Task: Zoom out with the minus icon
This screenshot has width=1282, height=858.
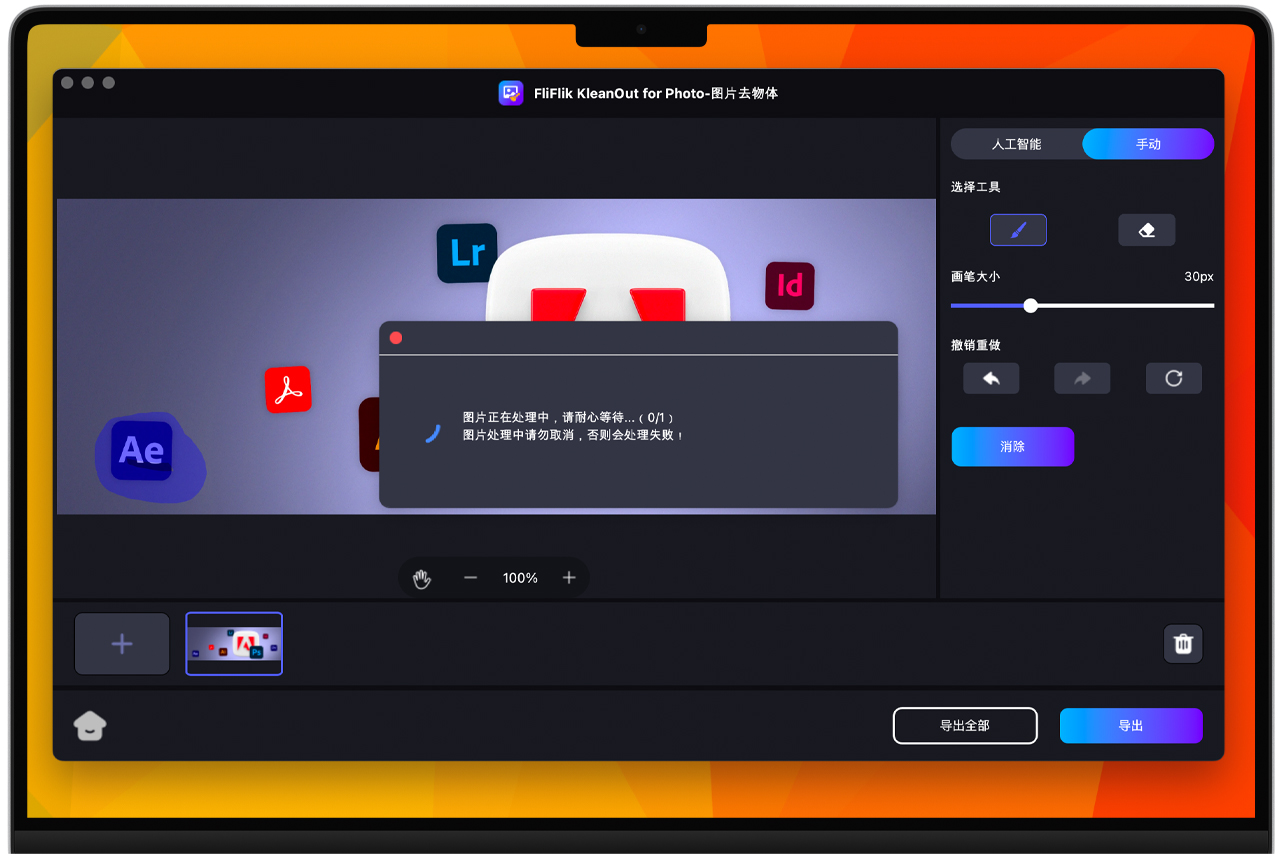Action: [470, 578]
